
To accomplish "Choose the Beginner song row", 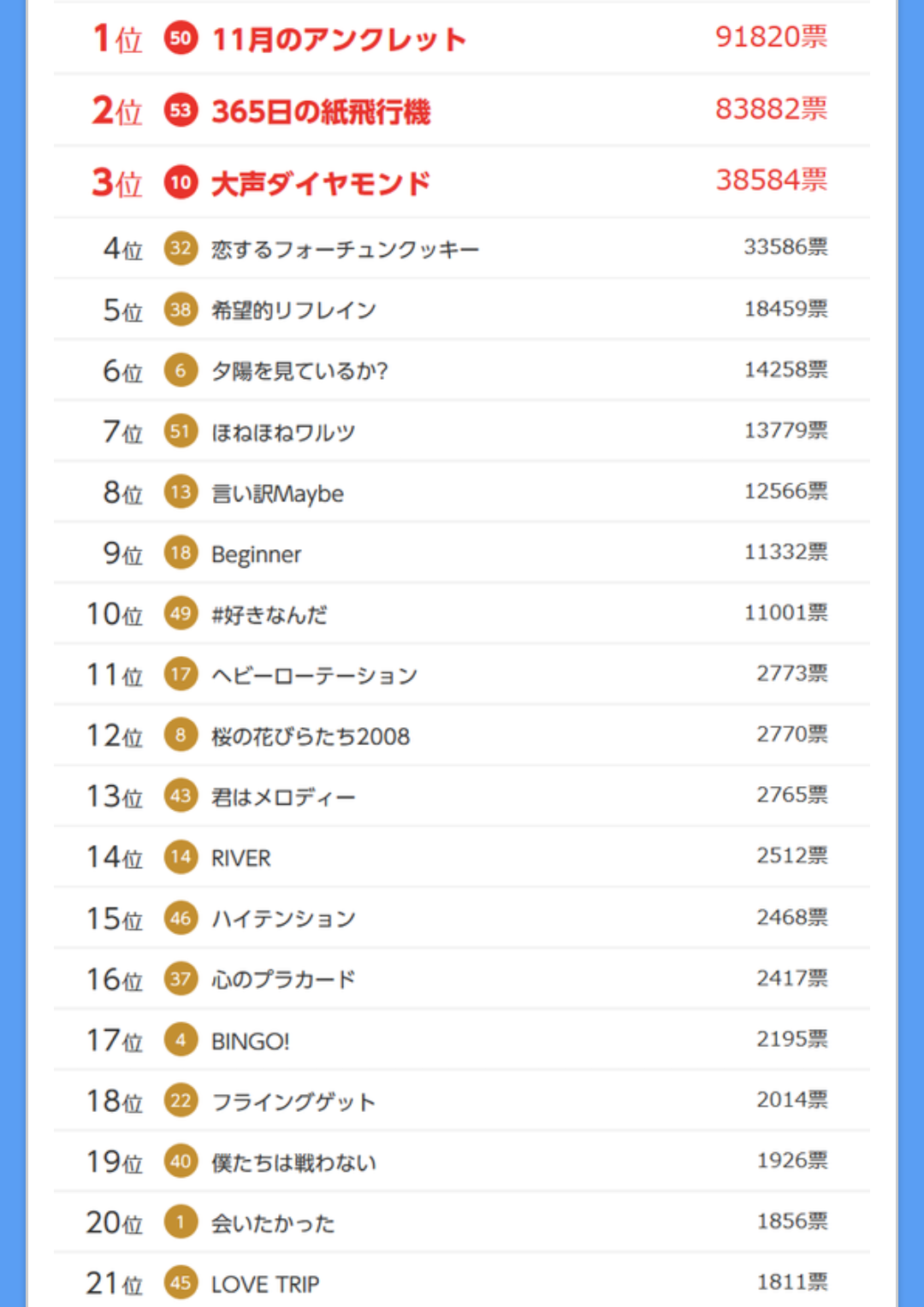I will coord(462,553).
